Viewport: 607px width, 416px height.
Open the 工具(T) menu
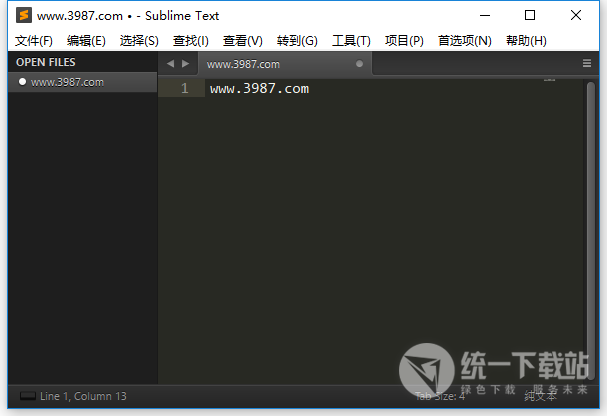tap(351, 41)
